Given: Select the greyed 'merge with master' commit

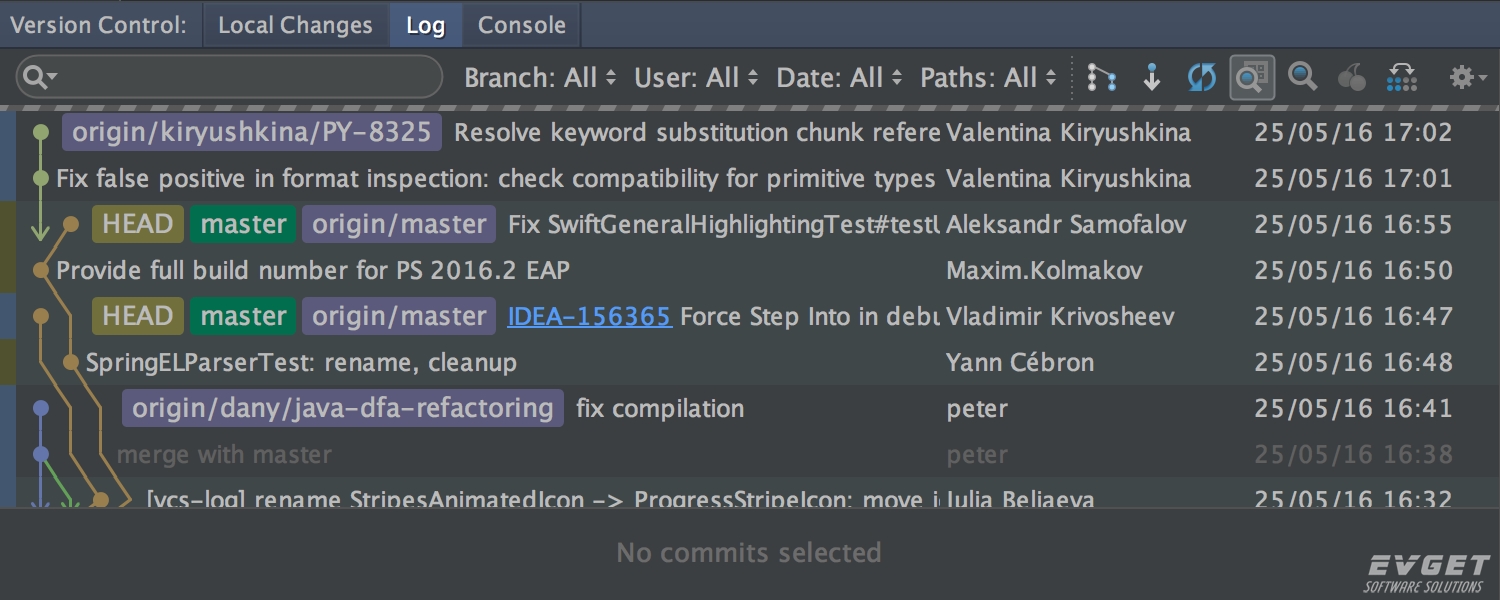Looking at the screenshot, I should [224, 455].
